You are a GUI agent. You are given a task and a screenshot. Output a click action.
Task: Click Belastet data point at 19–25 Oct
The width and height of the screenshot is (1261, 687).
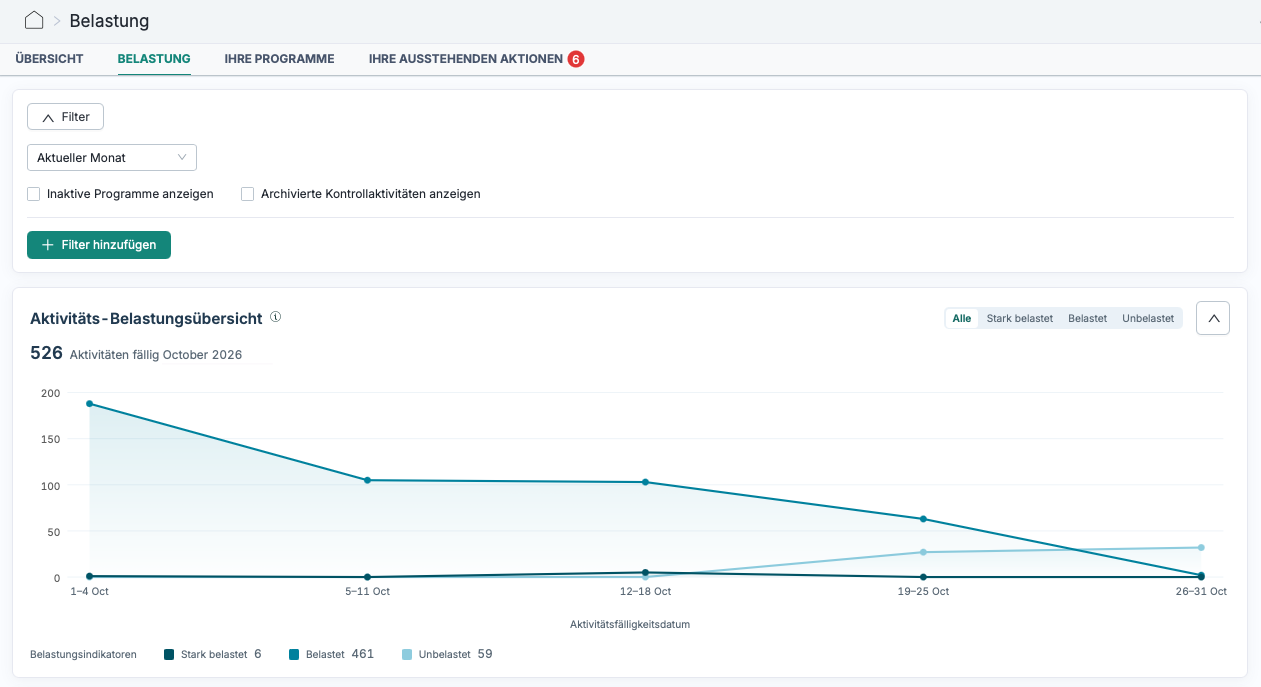[923, 519]
